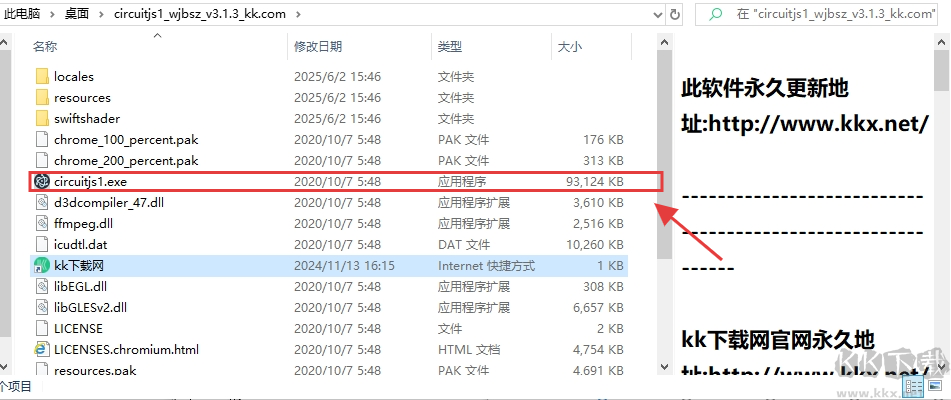951x400 pixels.
Task: Select chrome_100_percent.pak file name
Action: click(126, 139)
